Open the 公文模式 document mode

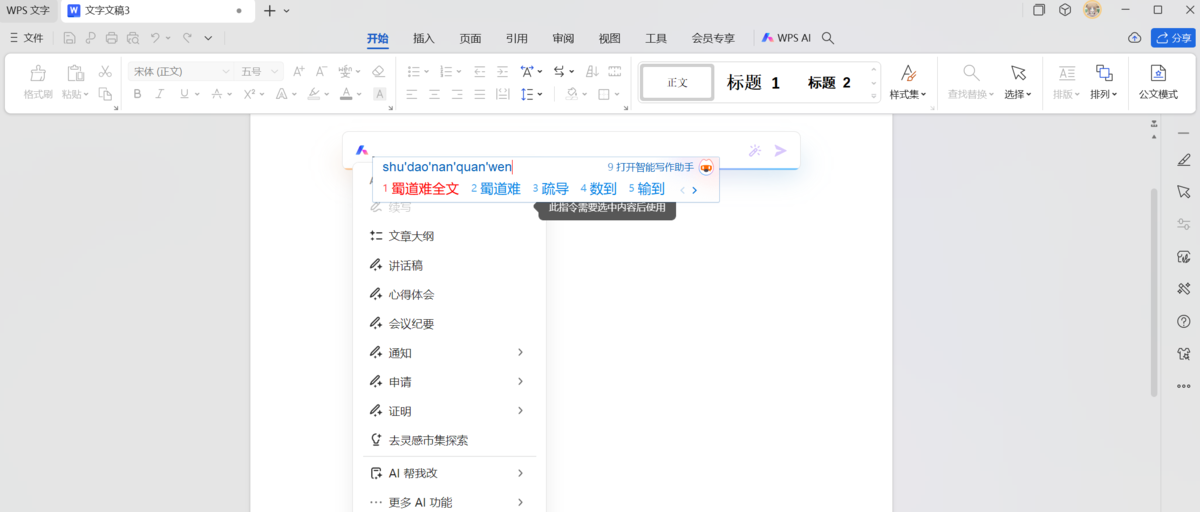tap(1158, 81)
